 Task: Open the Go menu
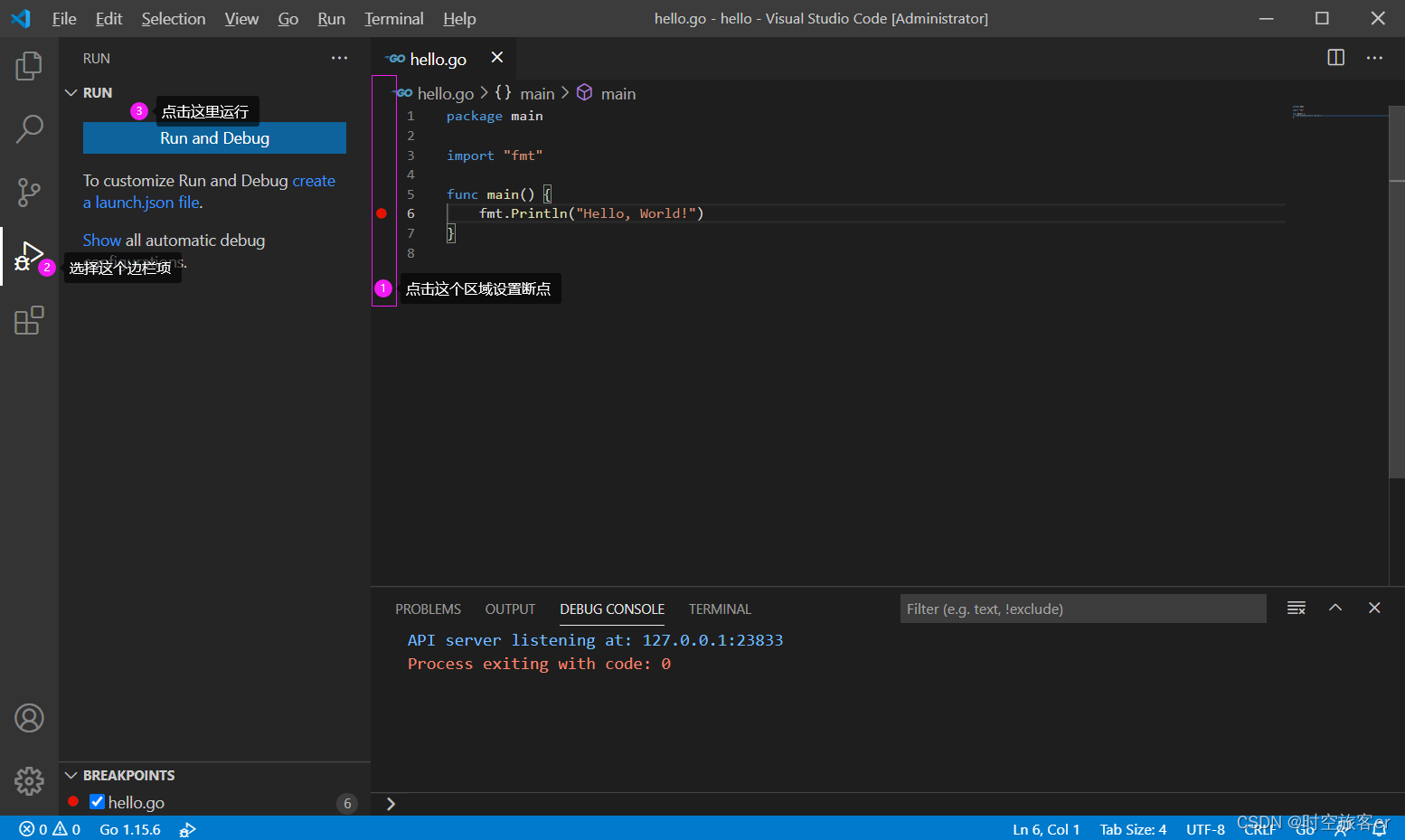pos(288,19)
